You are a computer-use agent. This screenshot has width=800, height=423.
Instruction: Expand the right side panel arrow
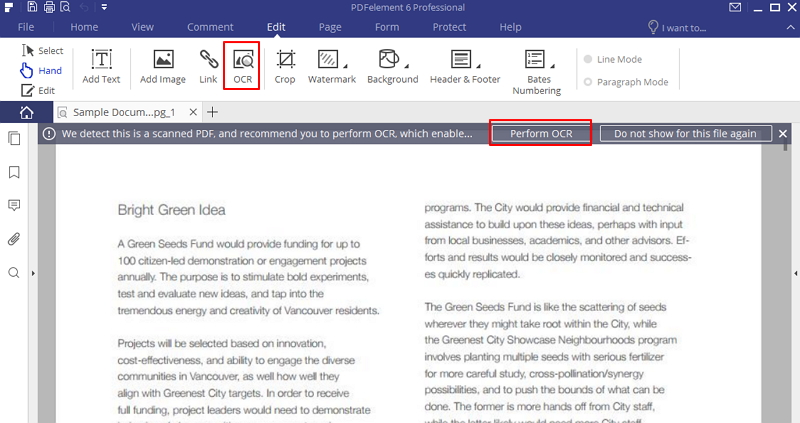[x=796, y=273]
